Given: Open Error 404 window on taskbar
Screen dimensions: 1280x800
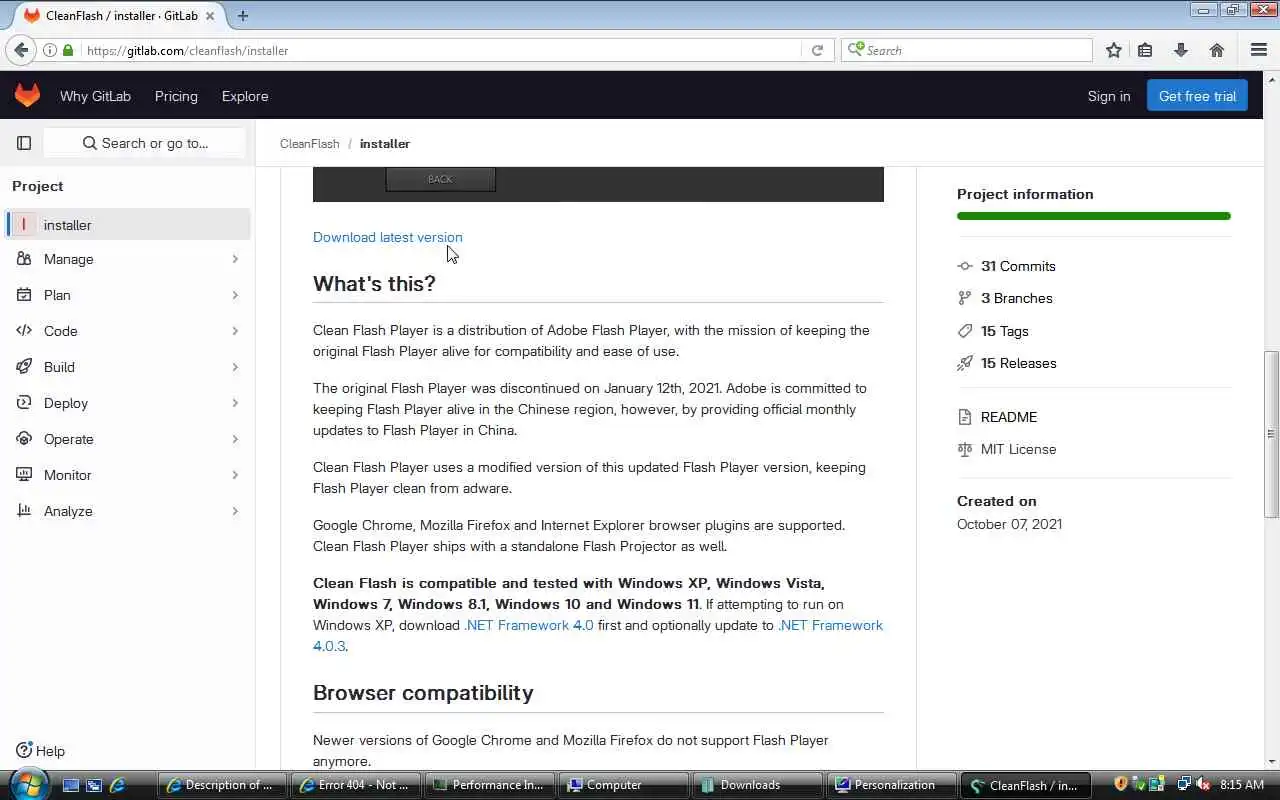Looking at the screenshot, I should (355, 785).
